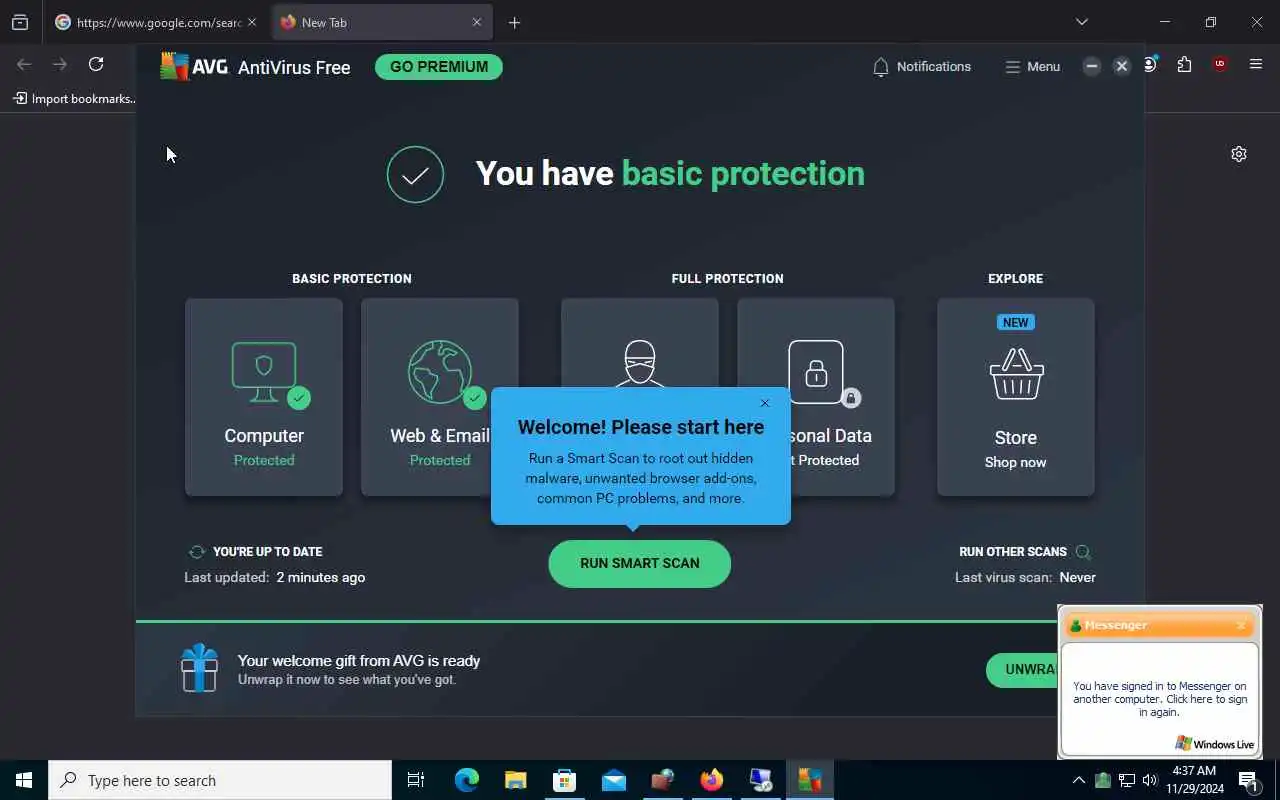1280x800 pixels.
Task: Open the Mail app from the taskbar
Action: point(613,780)
